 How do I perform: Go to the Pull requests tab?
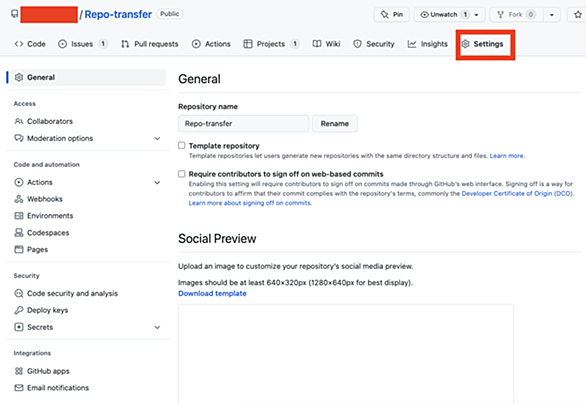150,44
